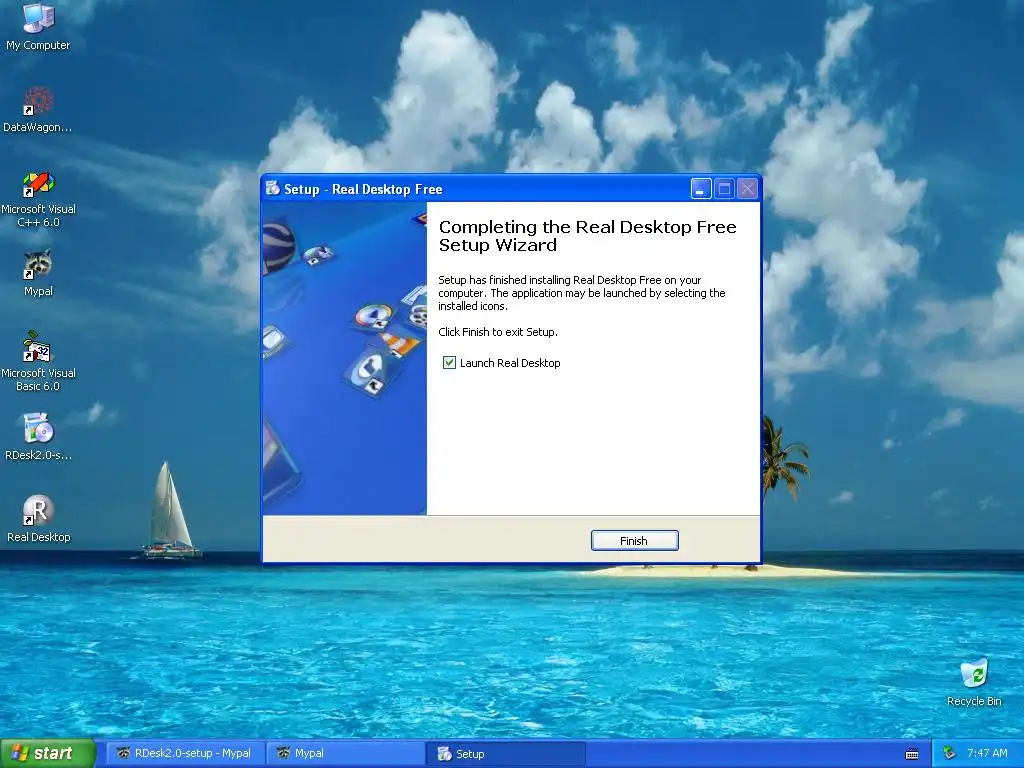This screenshot has width=1024, height=768.
Task: Click Finish to exit Setup
Action: [x=634, y=541]
